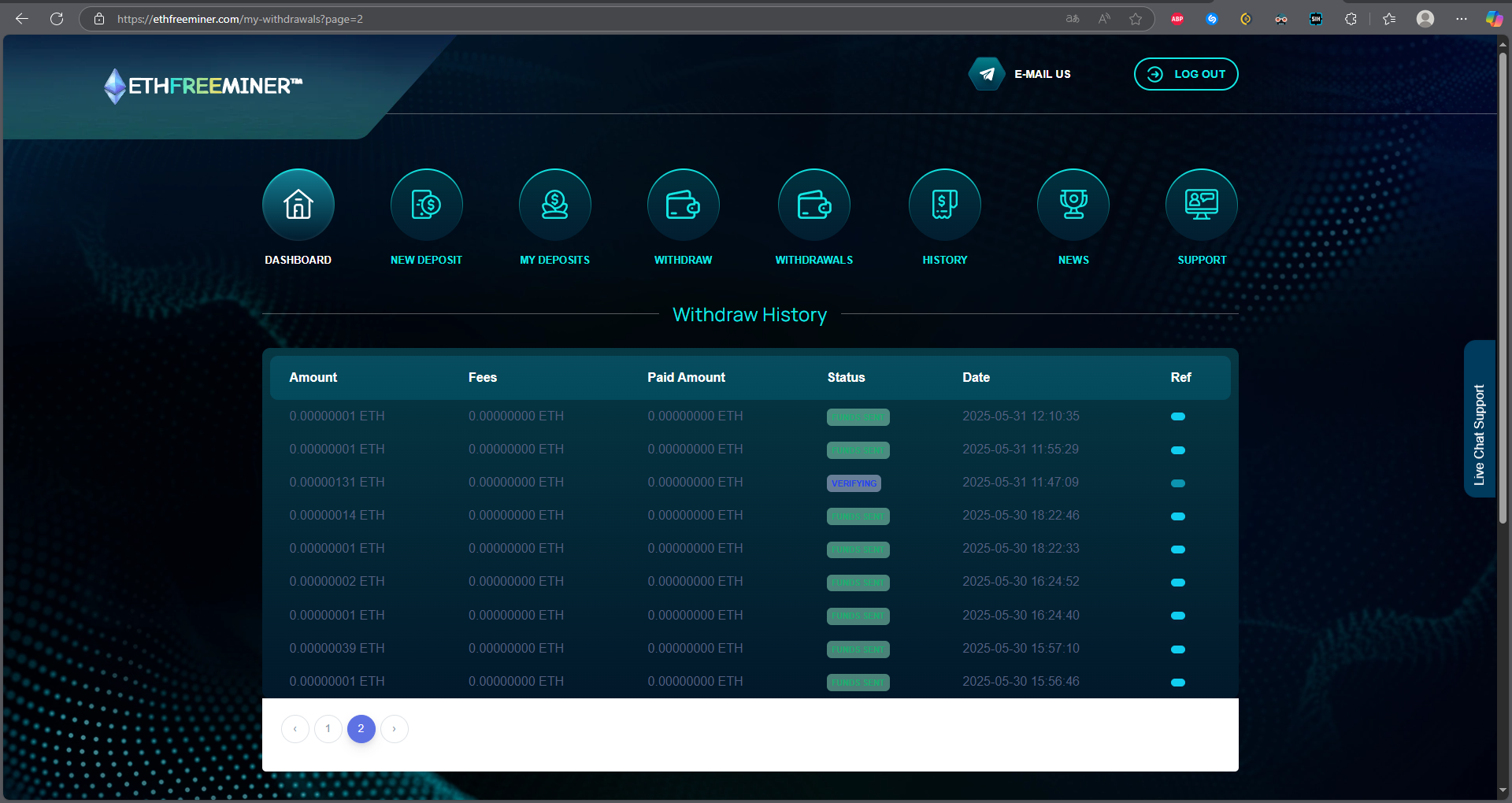Open the WITHDRAWALS menu label
The height and width of the screenshot is (803, 1512).
tap(814, 260)
